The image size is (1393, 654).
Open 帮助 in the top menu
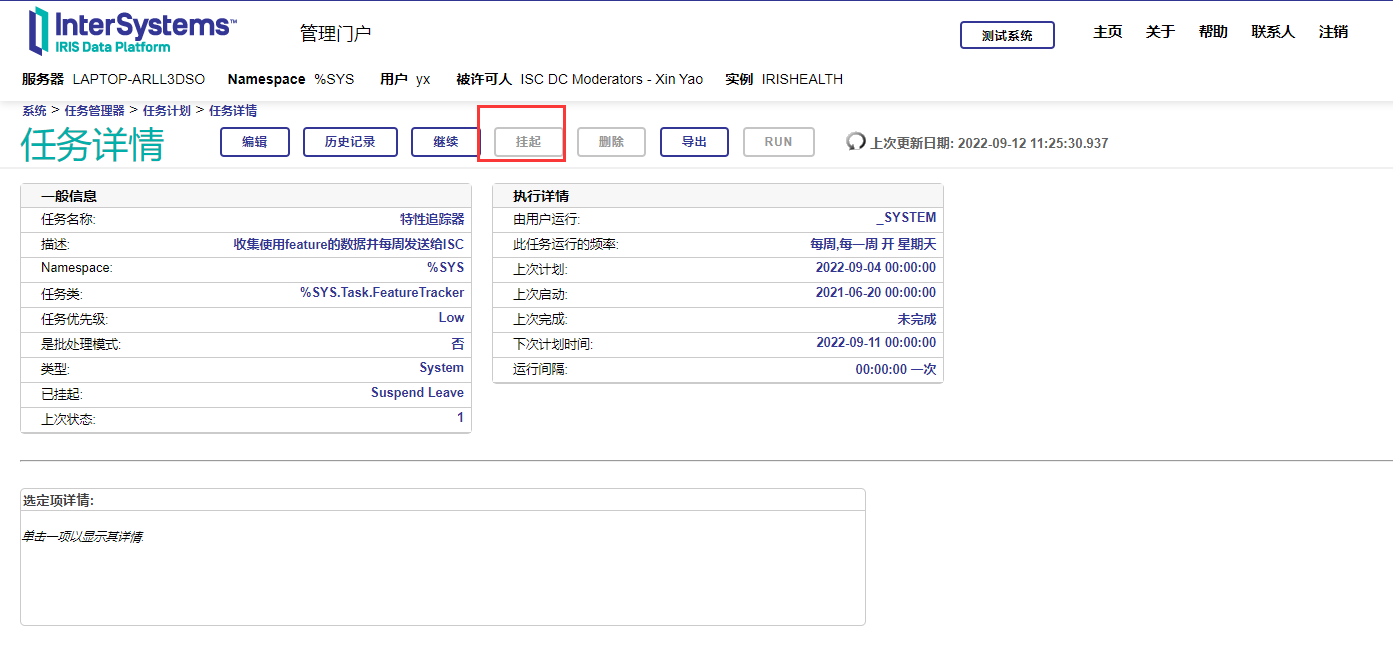click(1213, 32)
